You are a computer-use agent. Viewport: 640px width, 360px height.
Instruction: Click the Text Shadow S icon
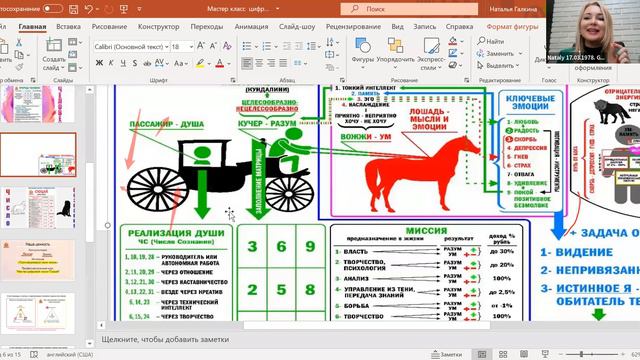tap(135, 63)
